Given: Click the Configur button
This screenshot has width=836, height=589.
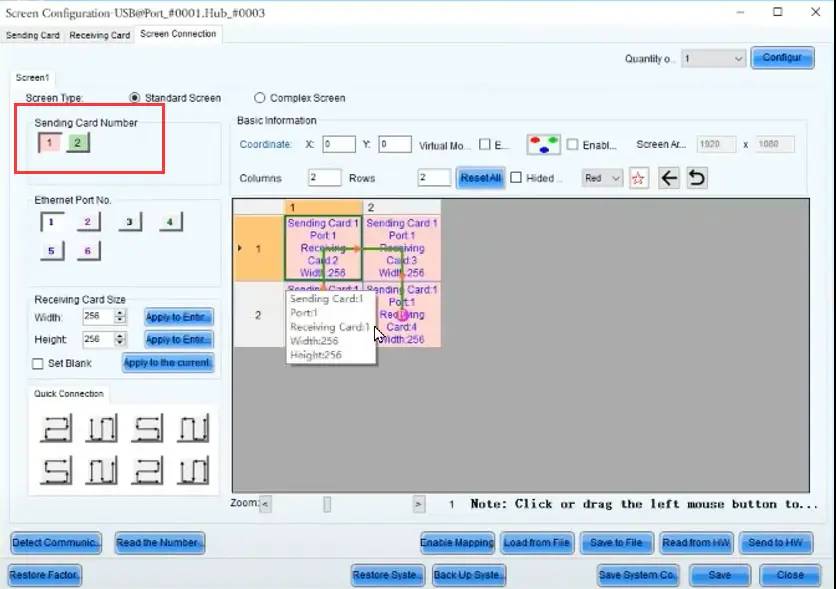Looking at the screenshot, I should (x=782, y=58).
